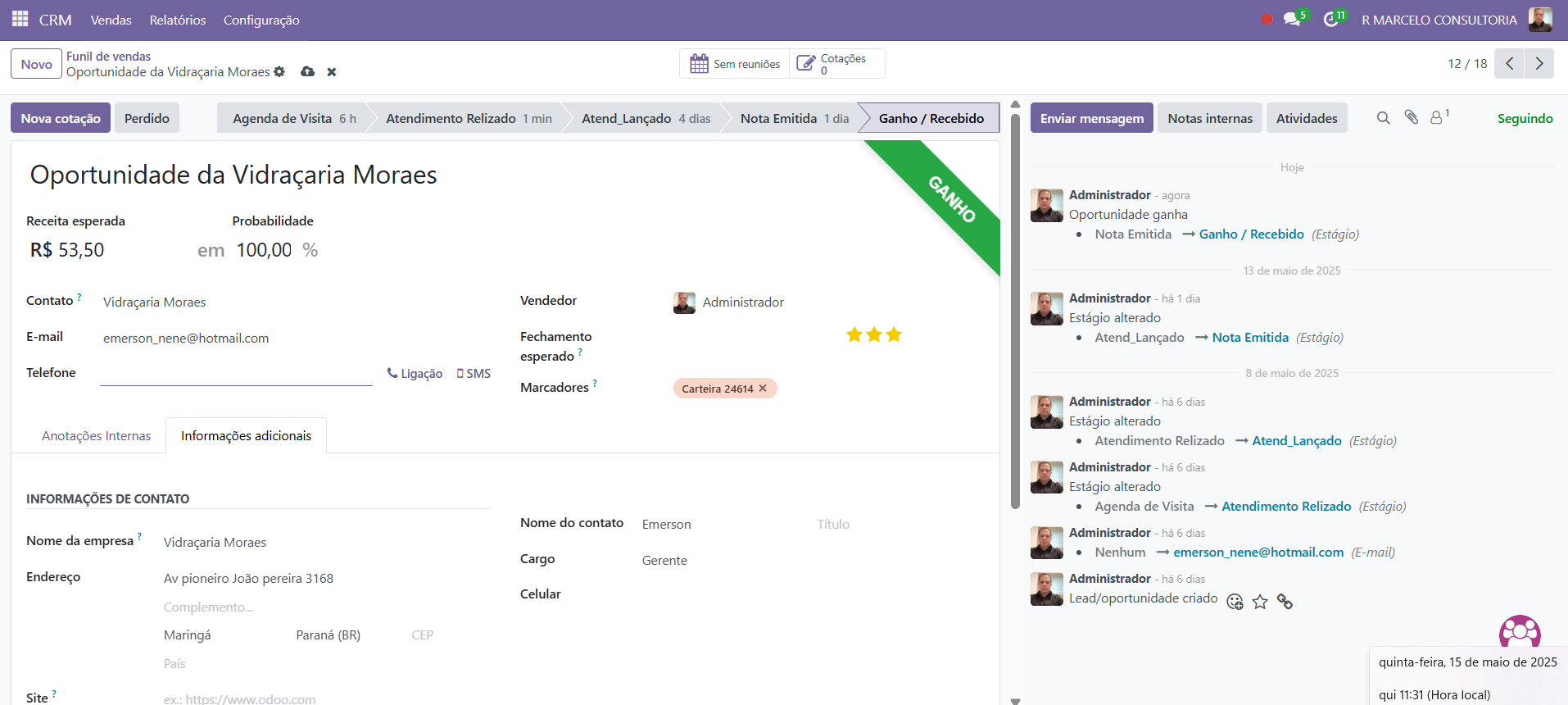Screen dimensions: 1568x705
Task: Set priority to the third star
Action: pos(894,334)
